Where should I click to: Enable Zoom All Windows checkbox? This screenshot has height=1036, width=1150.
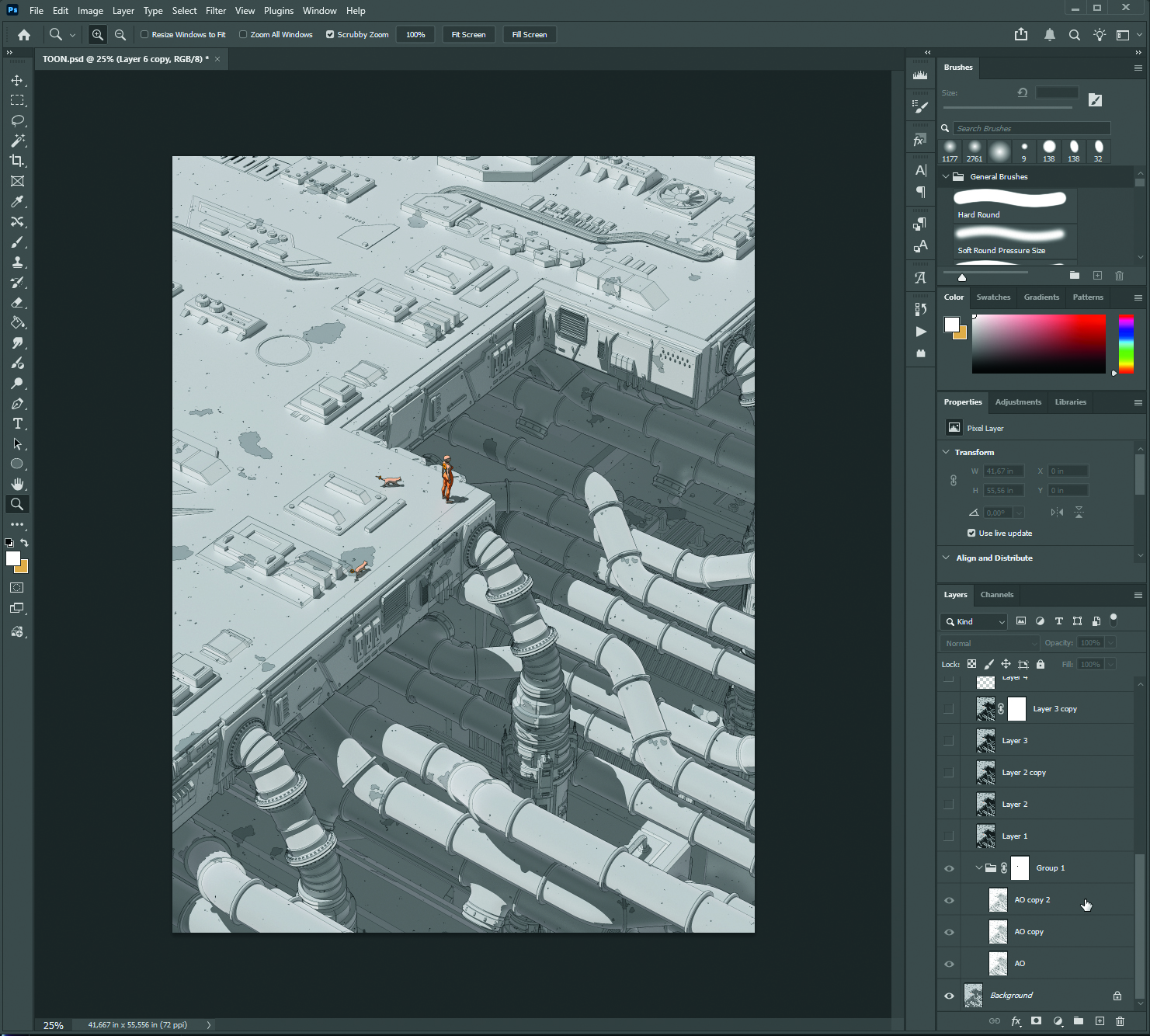(x=243, y=35)
